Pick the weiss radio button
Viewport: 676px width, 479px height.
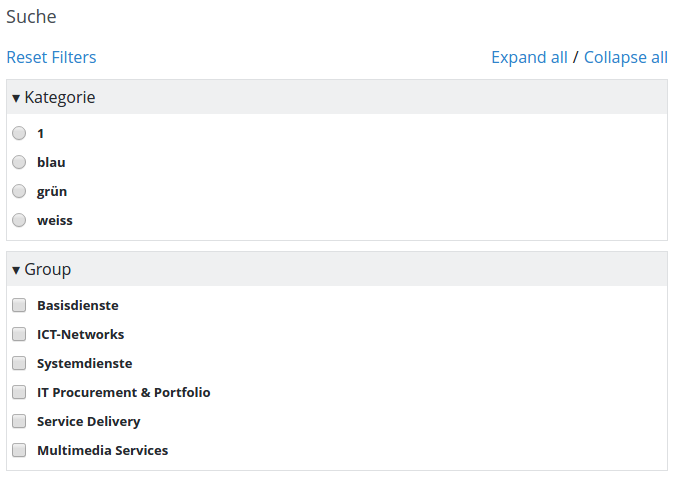19,220
